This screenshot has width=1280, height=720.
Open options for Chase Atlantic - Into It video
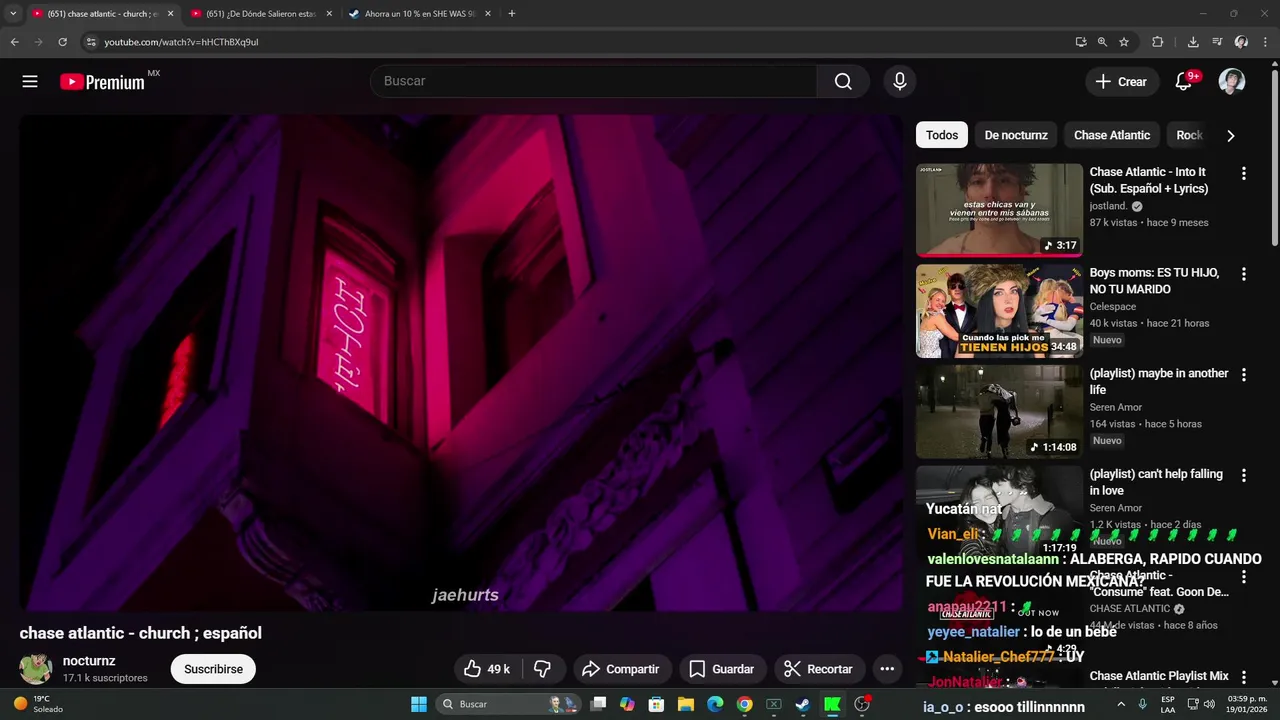[x=1244, y=173]
